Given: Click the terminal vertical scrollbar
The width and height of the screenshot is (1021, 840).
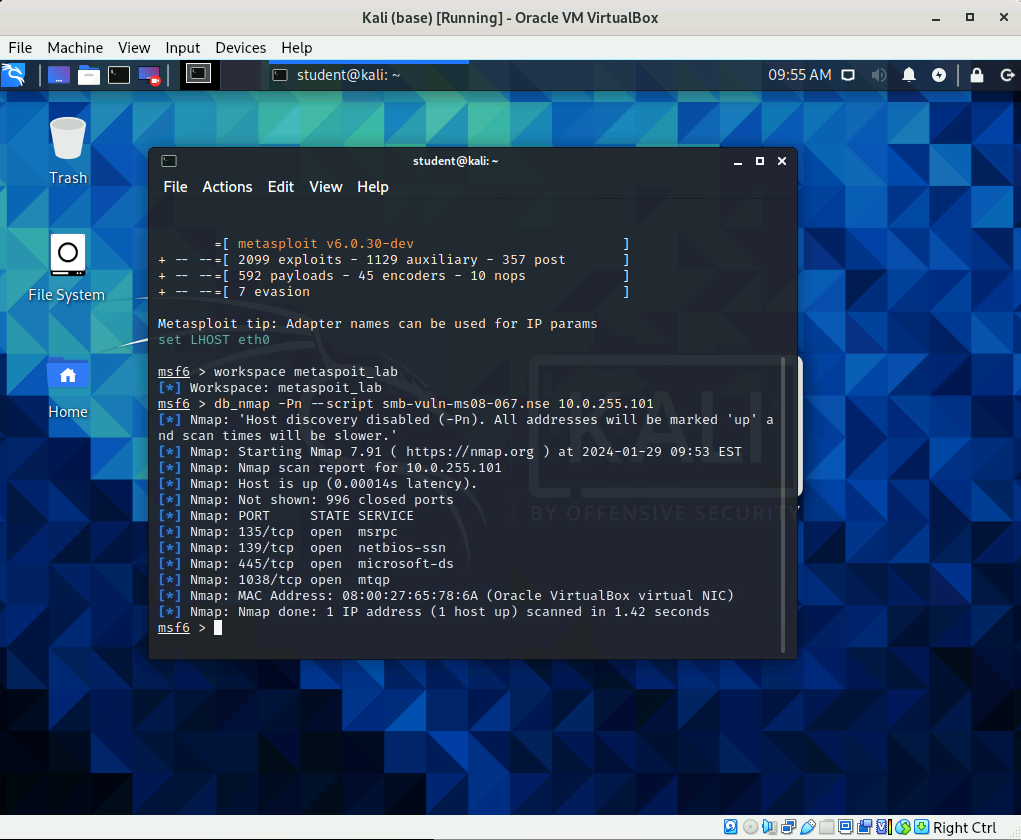Looking at the screenshot, I should tap(783, 505).
